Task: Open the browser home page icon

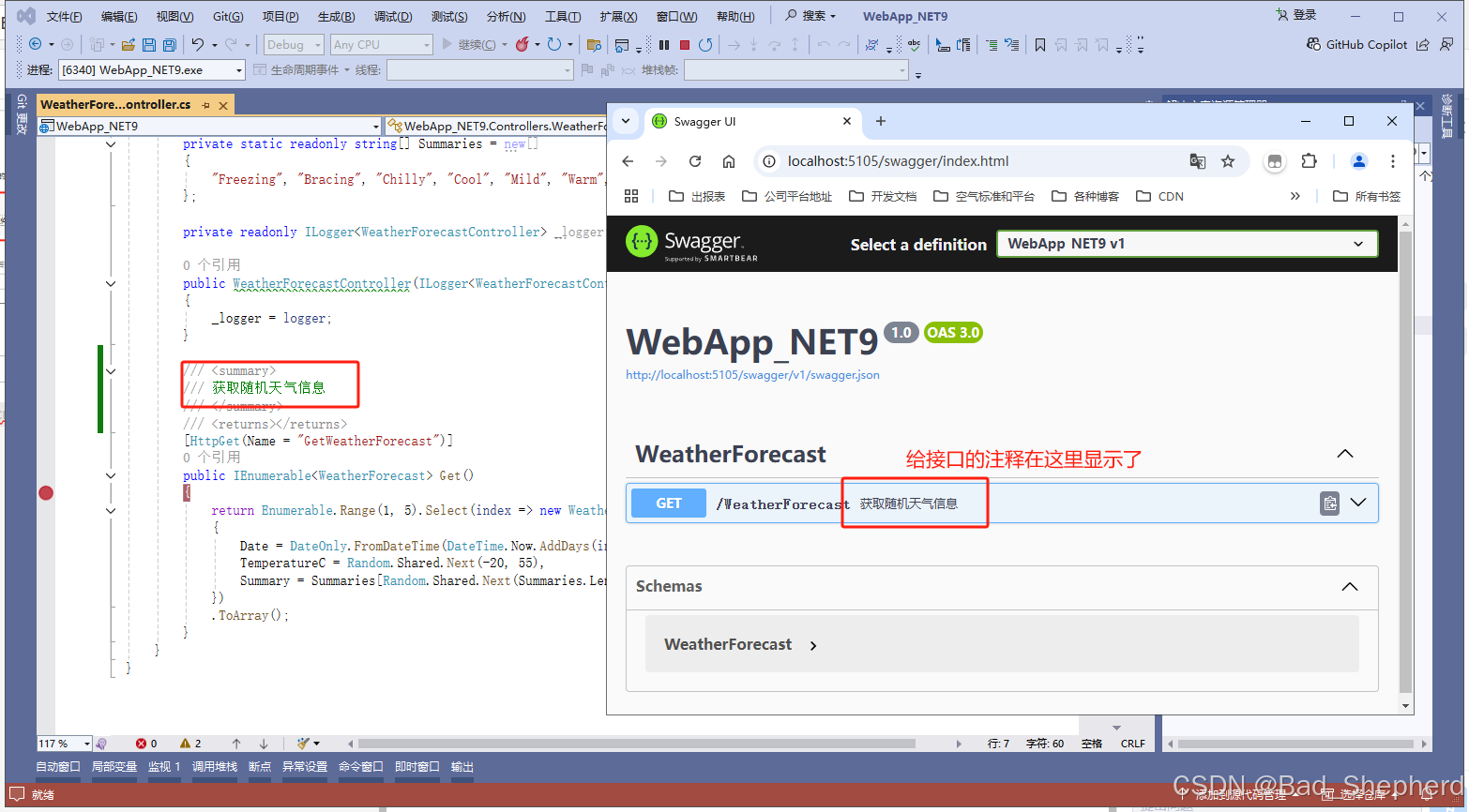Action: (x=729, y=161)
